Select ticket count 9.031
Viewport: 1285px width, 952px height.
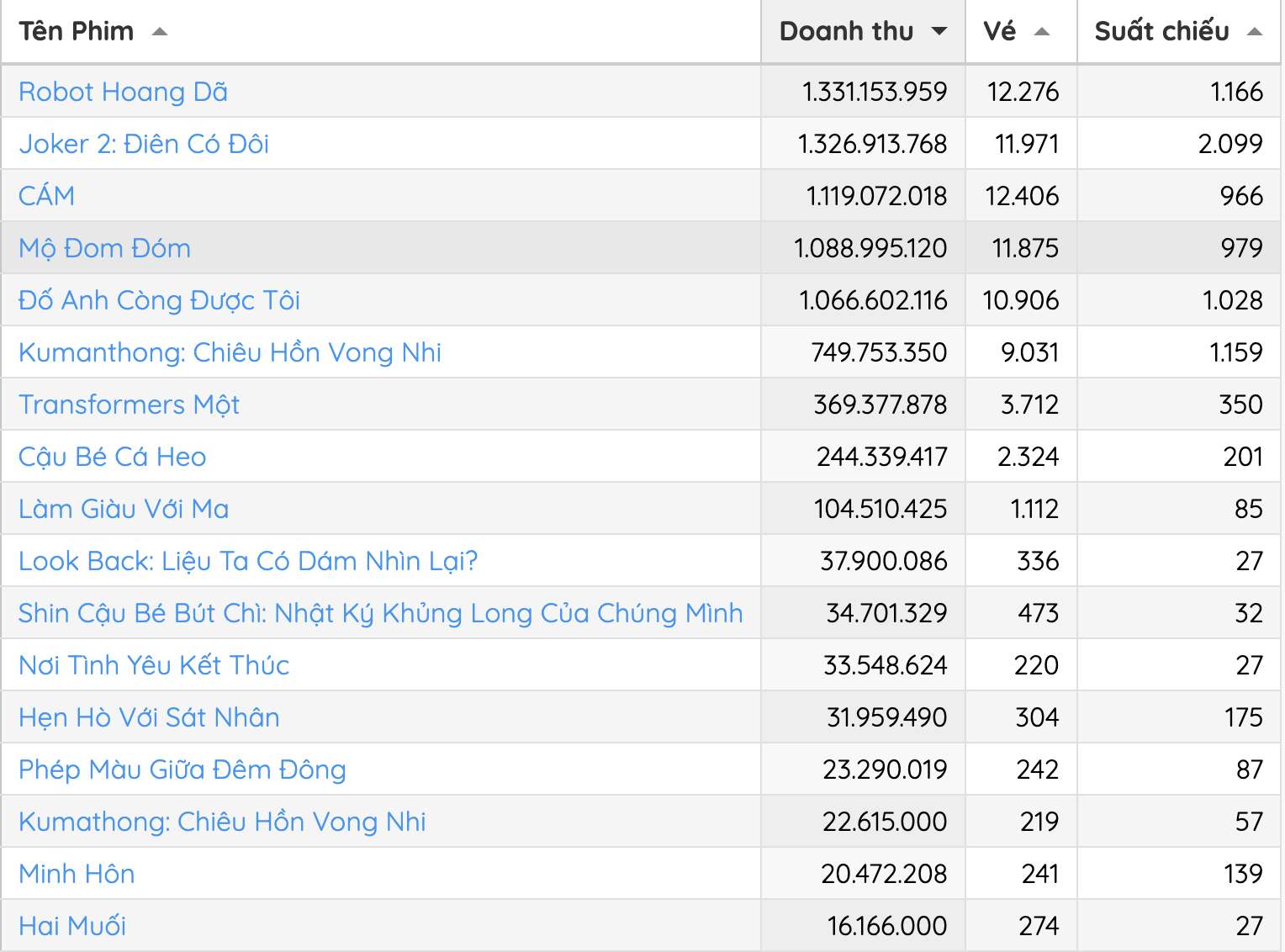point(1030,352)
